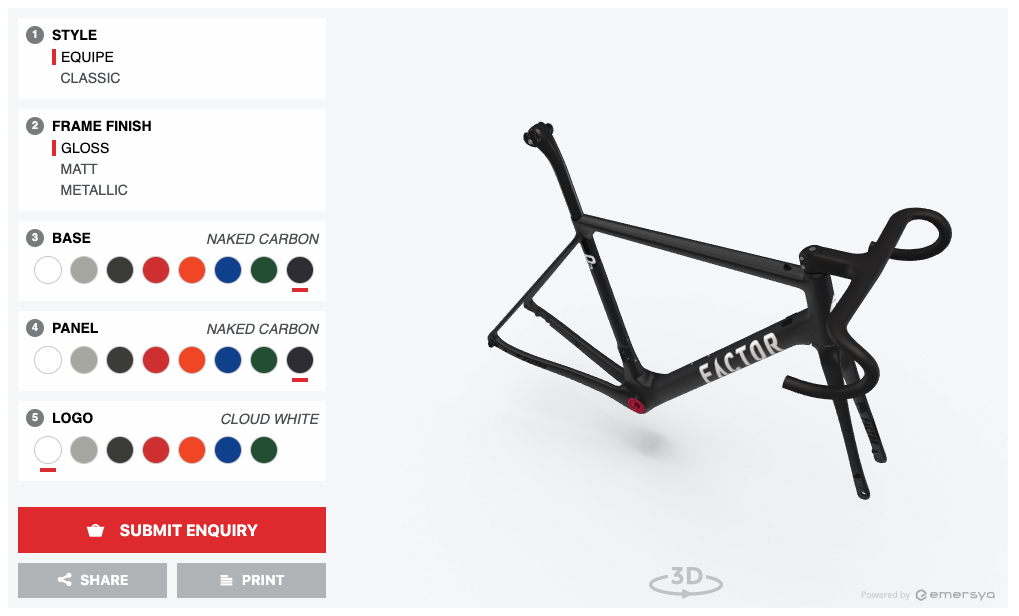Choose the orange Logo color swatch
Screen dimensions: 1019x616
(192, 450)
